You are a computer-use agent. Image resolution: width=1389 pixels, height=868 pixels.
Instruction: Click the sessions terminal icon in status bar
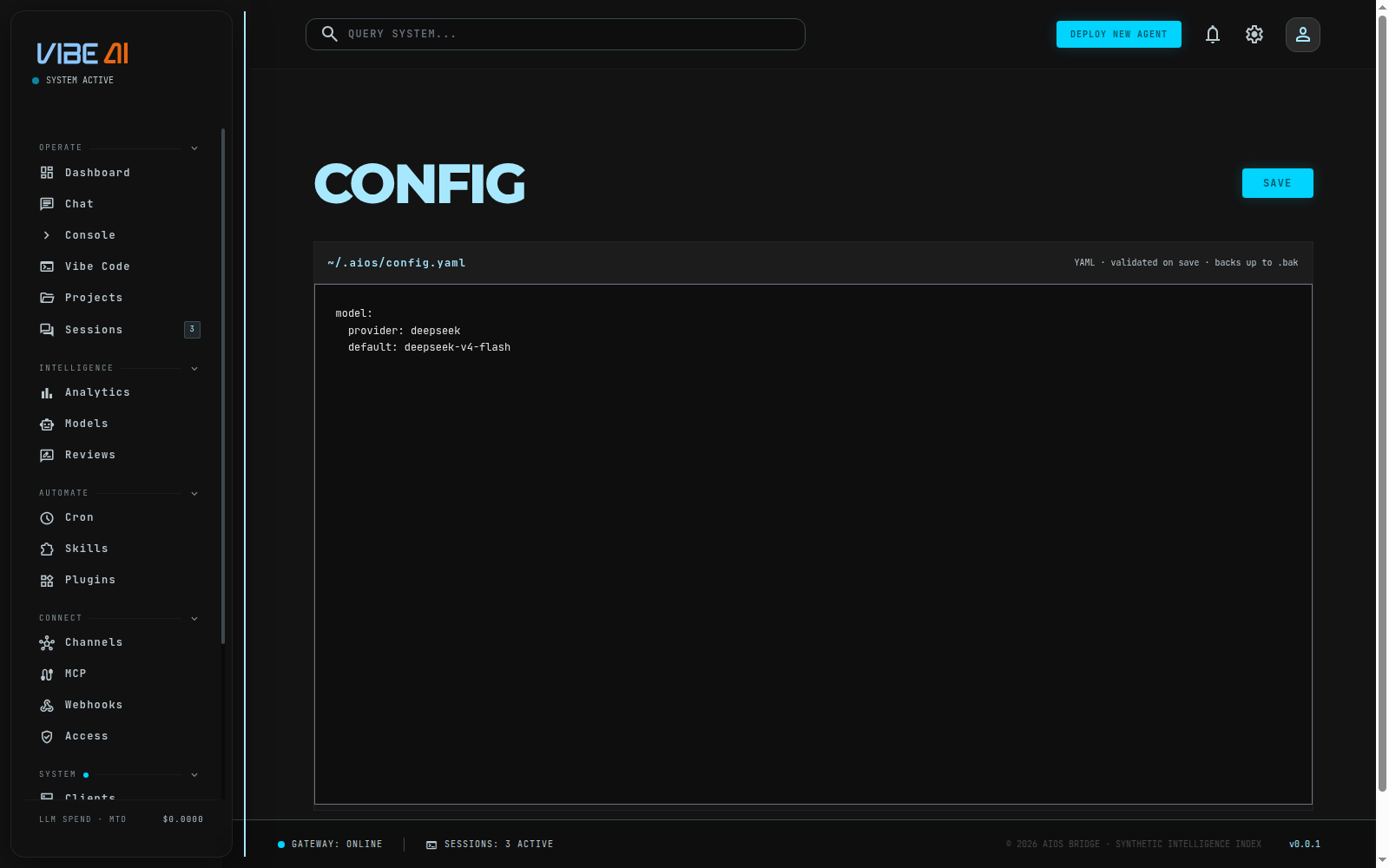(x=431, y=845)
